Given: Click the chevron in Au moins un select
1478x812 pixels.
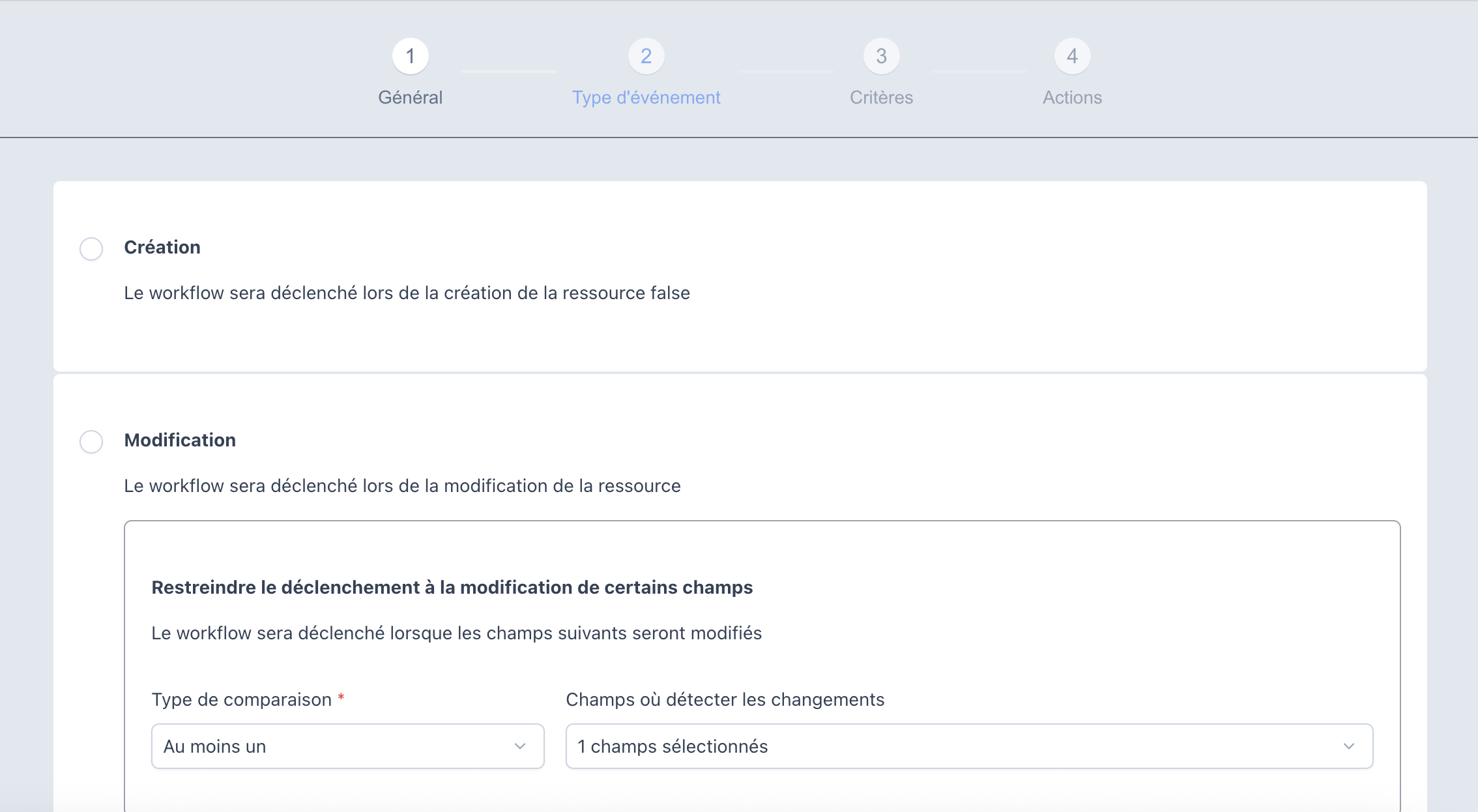Looking at the screenshot, I should tap(520, 746).
